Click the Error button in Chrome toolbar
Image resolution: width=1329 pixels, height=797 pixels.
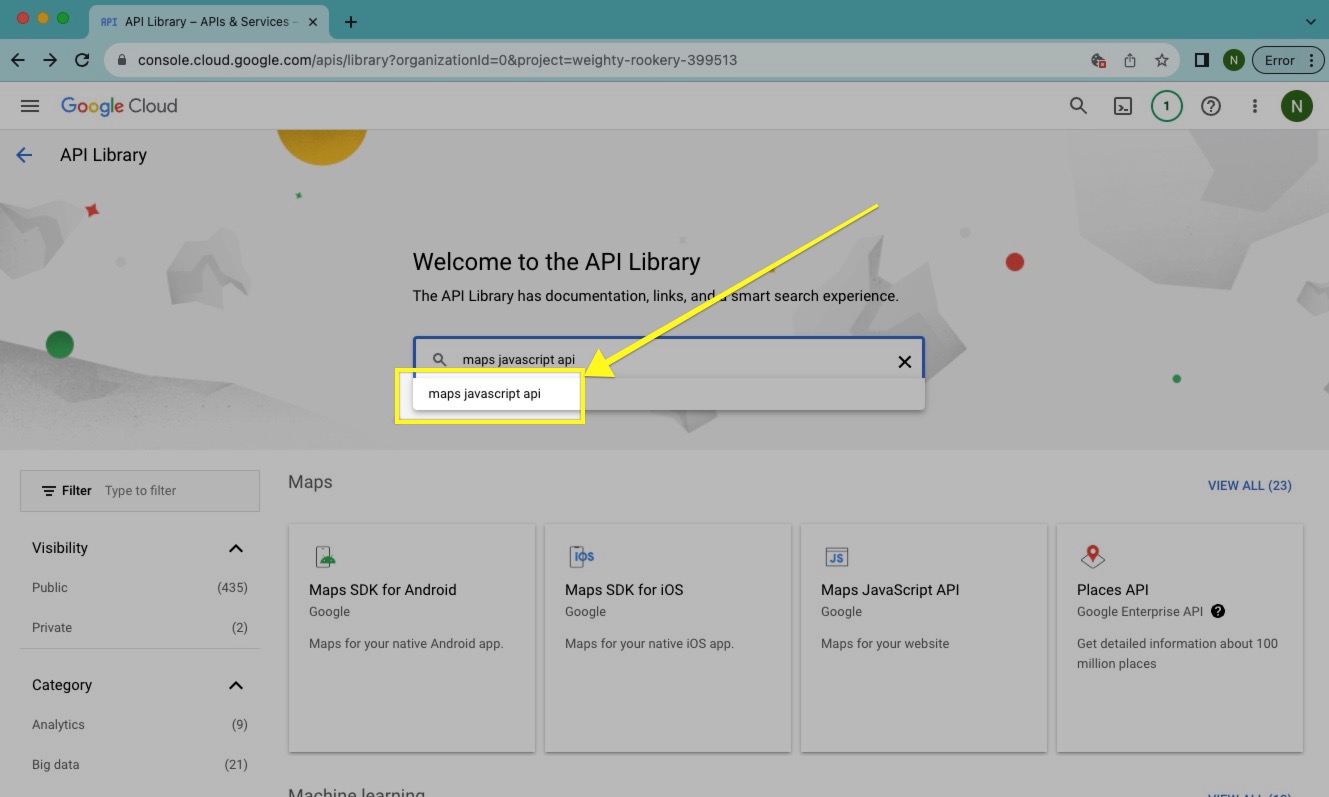point(1288,60)
